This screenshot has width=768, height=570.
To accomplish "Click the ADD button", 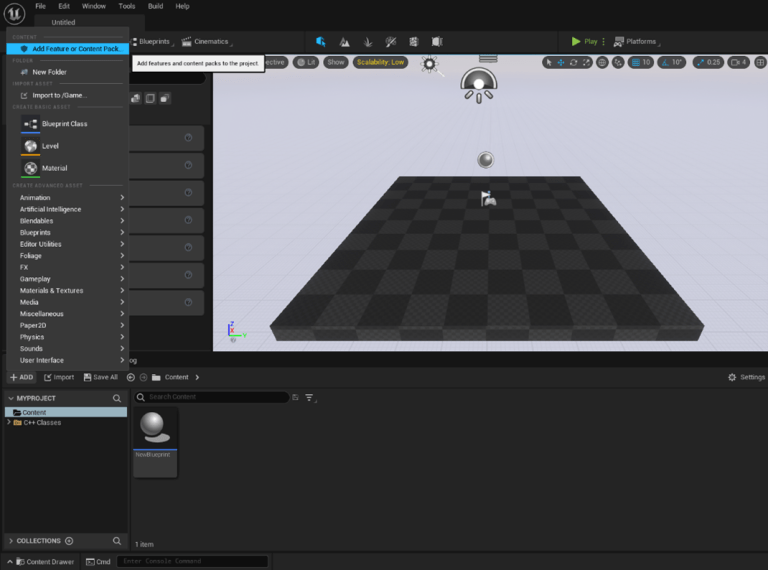I will (22, 377).
